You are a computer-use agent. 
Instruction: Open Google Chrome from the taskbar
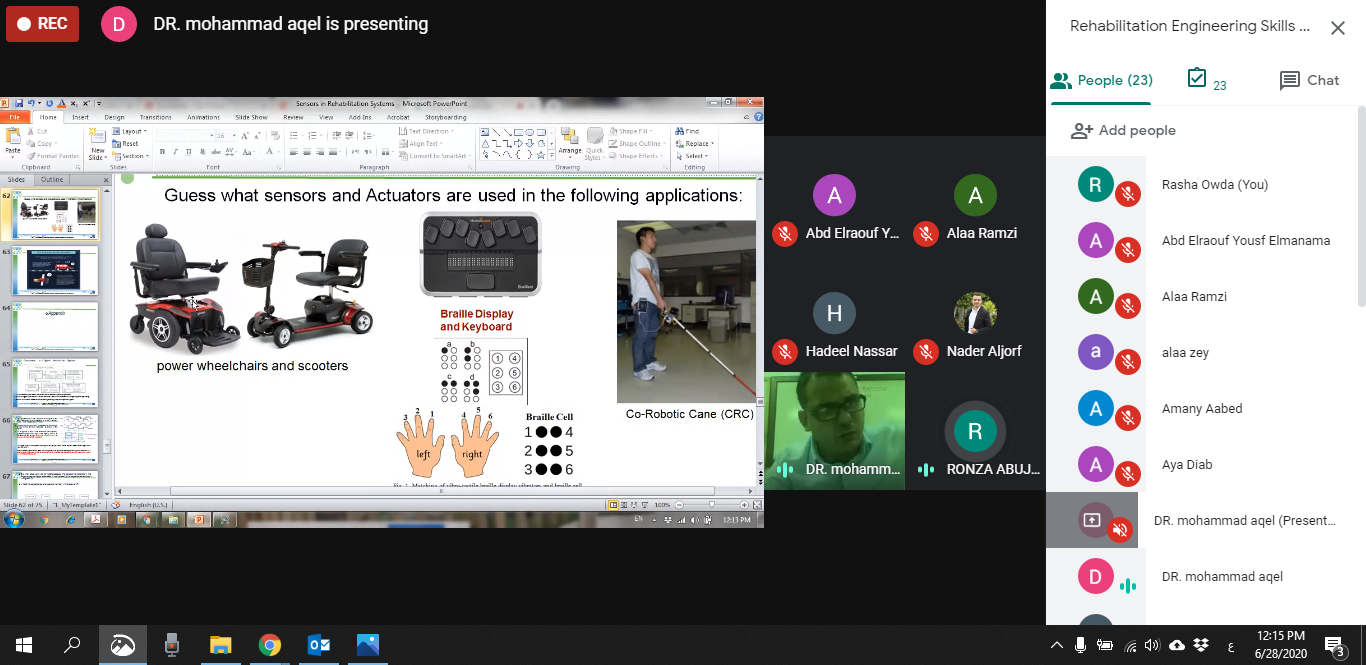[x=269, y=645]
